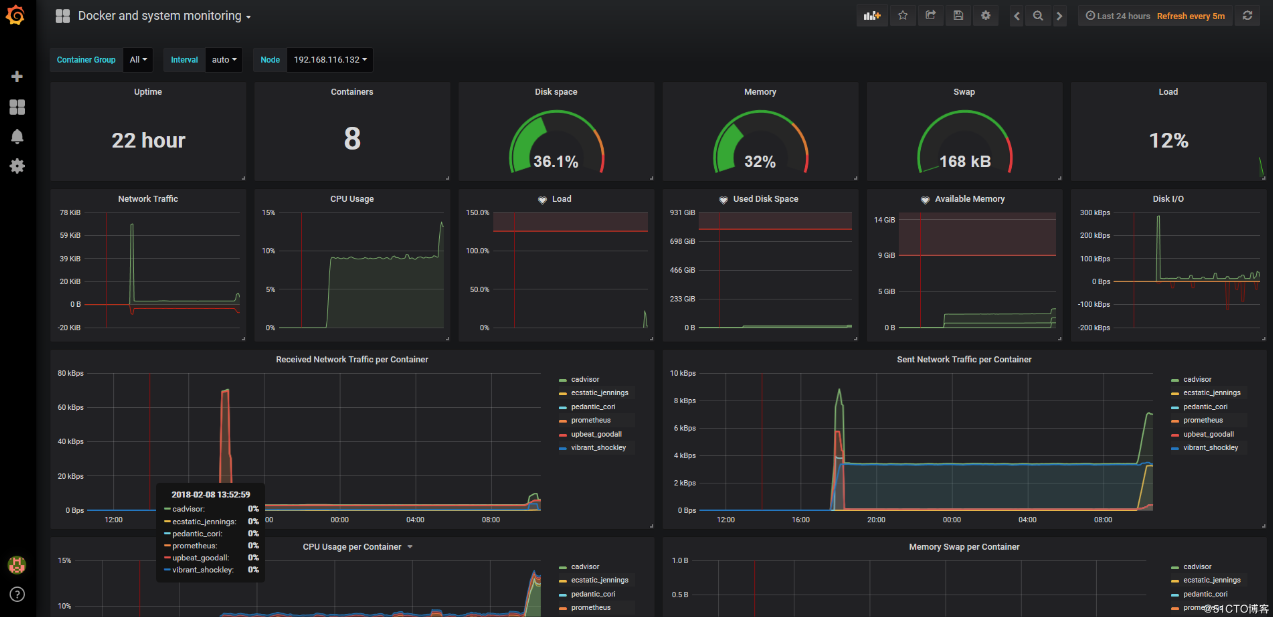
Task: Open the Network Traffic panel title menu
Action: 148,199
